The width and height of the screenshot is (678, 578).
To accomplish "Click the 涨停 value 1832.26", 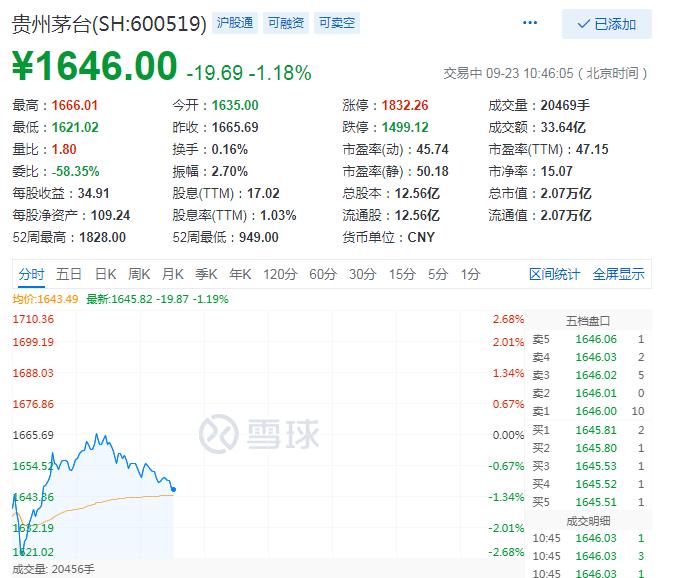I will coord(405,105).
